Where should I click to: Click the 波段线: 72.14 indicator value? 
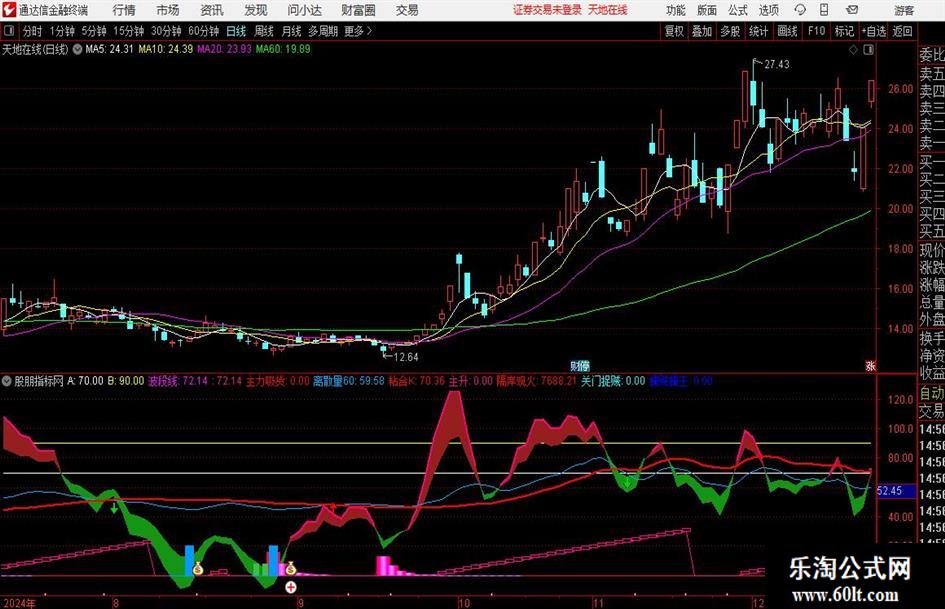(x=195, y=381)
